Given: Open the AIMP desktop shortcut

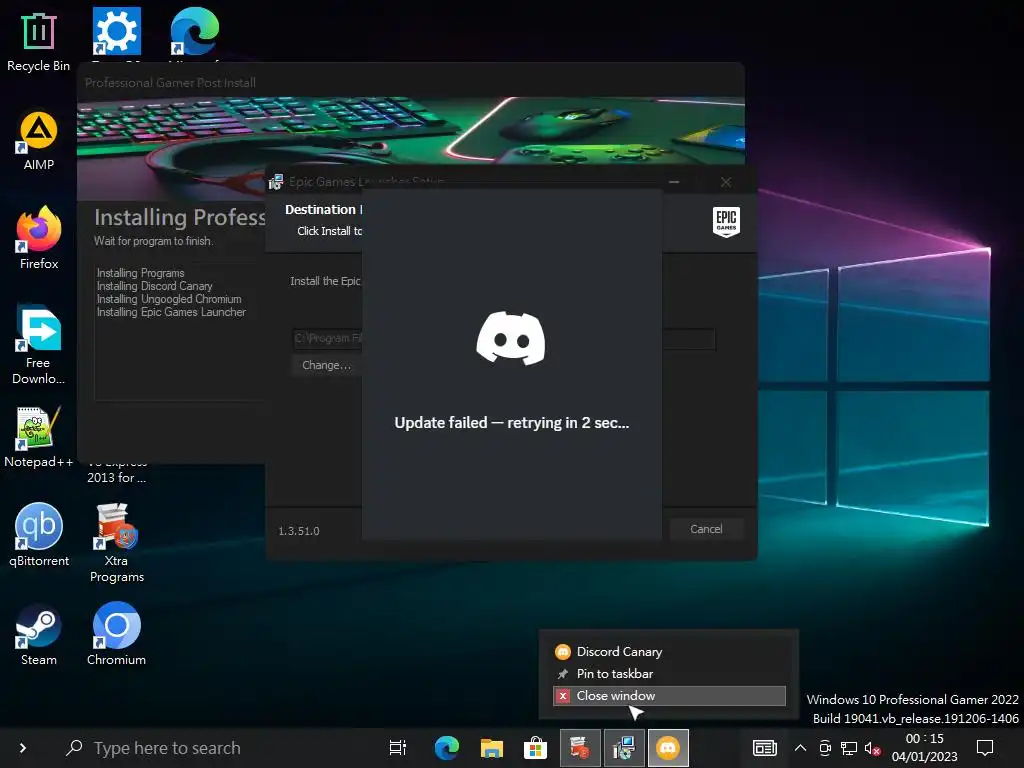Looking at the screenshot, I should click(38, 141).
